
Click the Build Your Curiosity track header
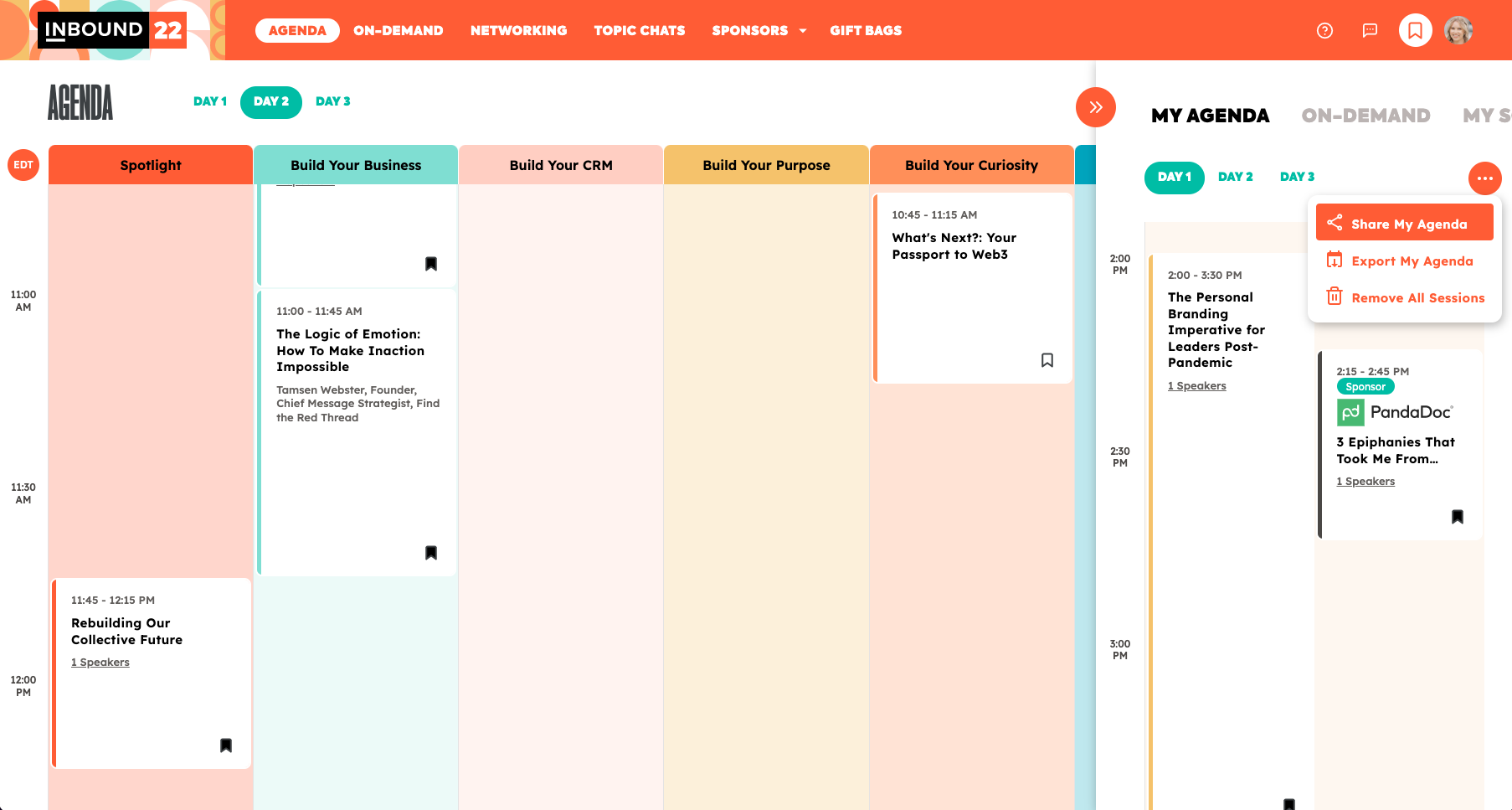(x=971, y=165)
